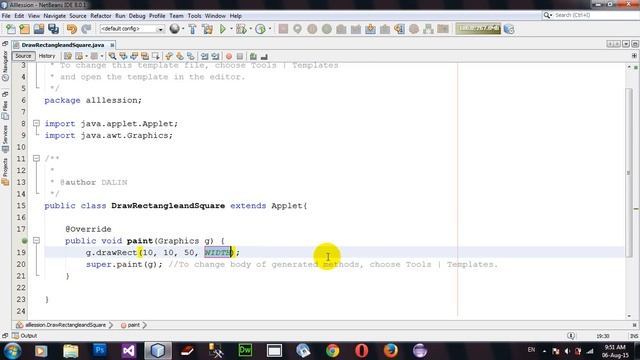Open the Profile Project dropdown arrow

[270, 29]
